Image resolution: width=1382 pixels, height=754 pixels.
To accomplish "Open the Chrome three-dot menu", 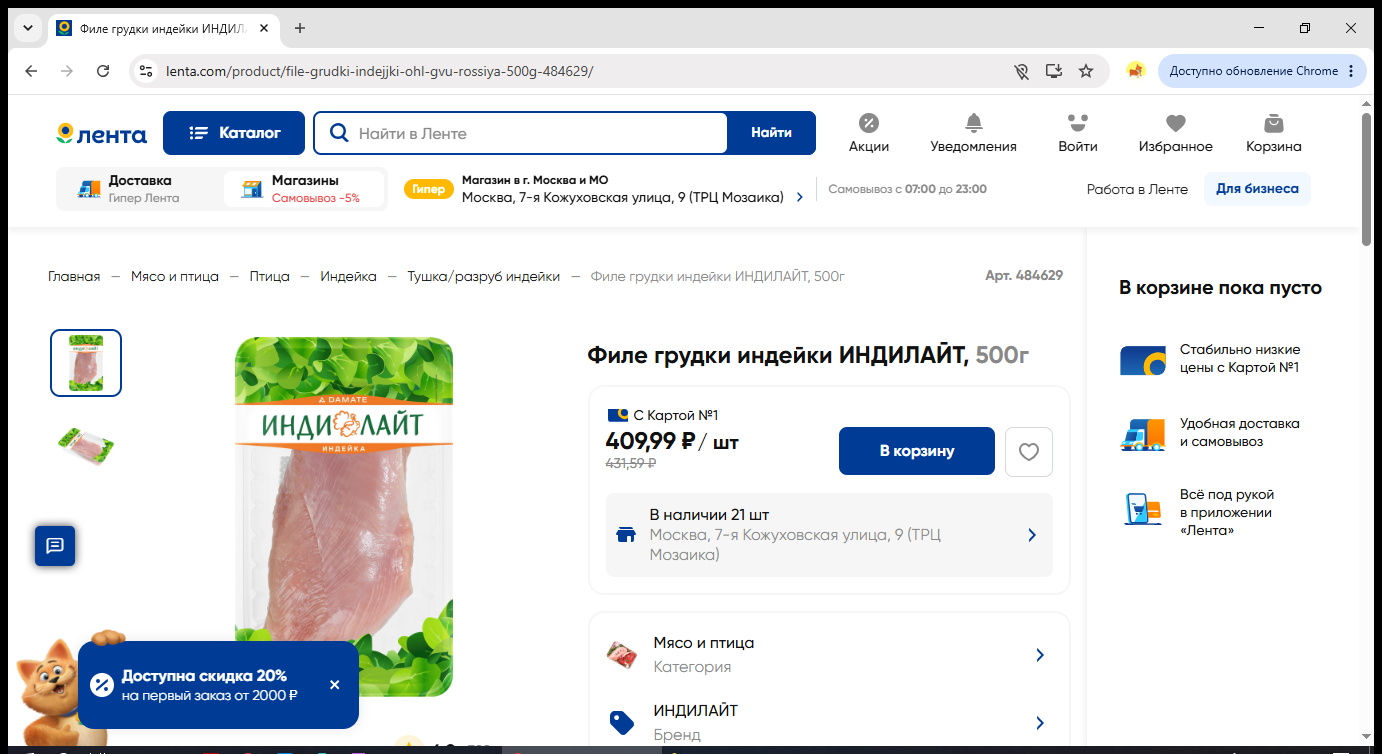I will point(1351,71).
